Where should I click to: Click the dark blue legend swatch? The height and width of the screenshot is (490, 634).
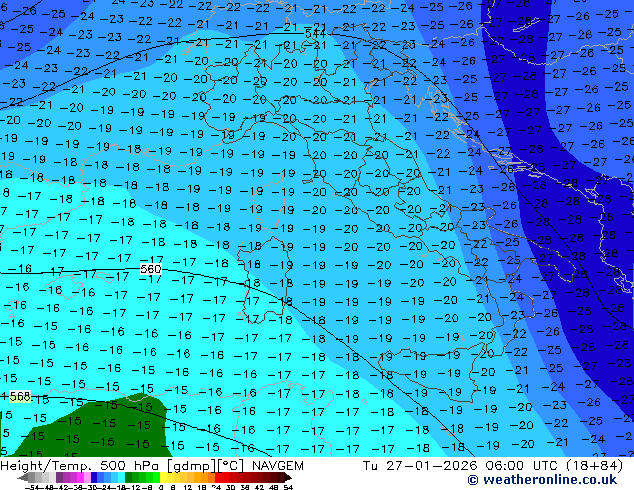tap(94, 477)
